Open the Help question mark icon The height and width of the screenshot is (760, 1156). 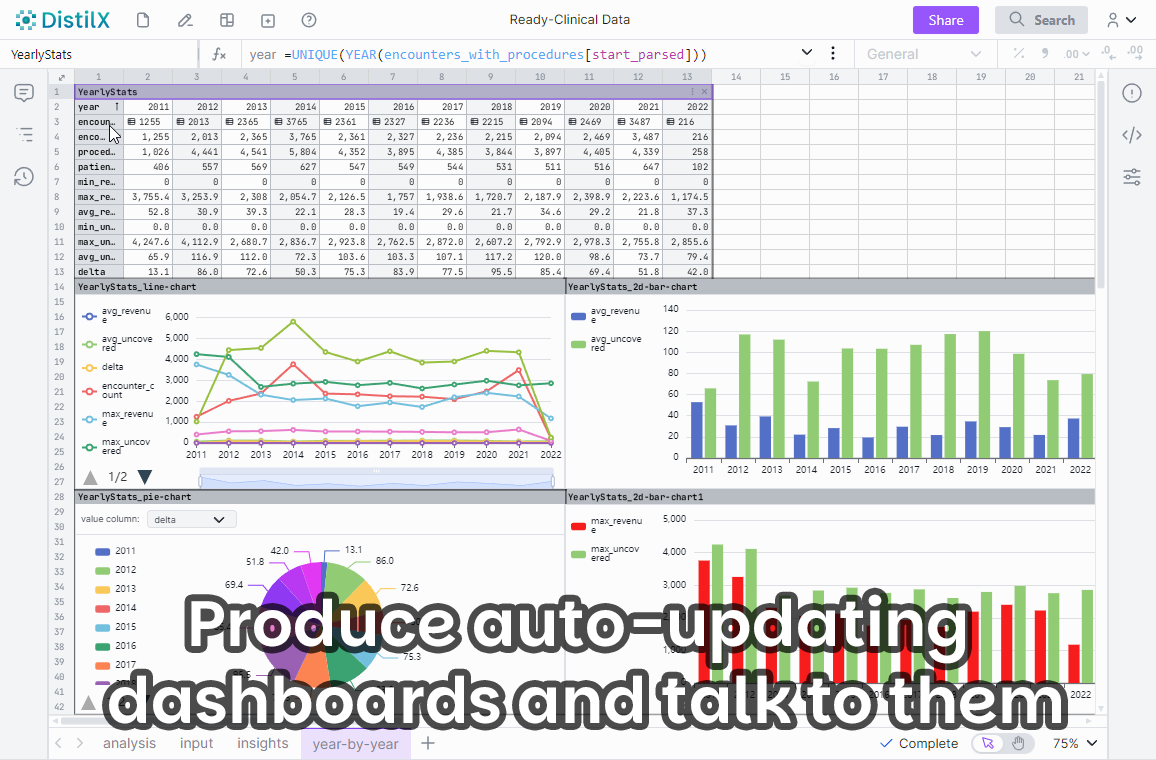[309, 20]
